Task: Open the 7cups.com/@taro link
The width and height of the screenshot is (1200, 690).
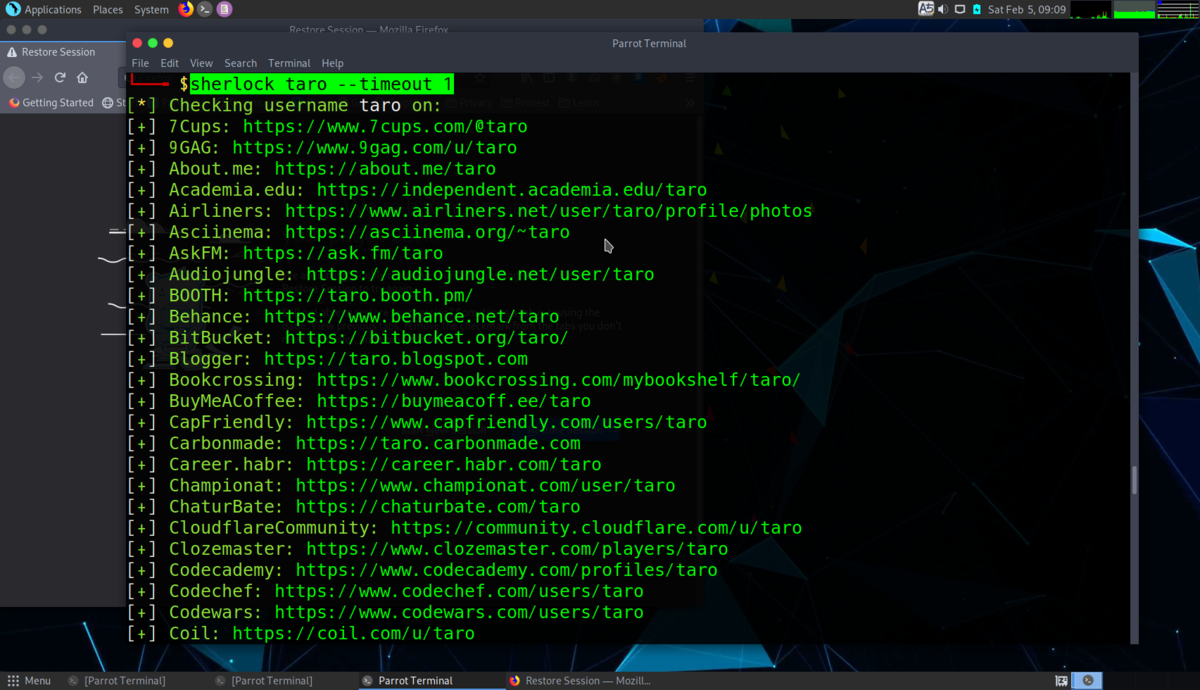Action: click(385, 126)
